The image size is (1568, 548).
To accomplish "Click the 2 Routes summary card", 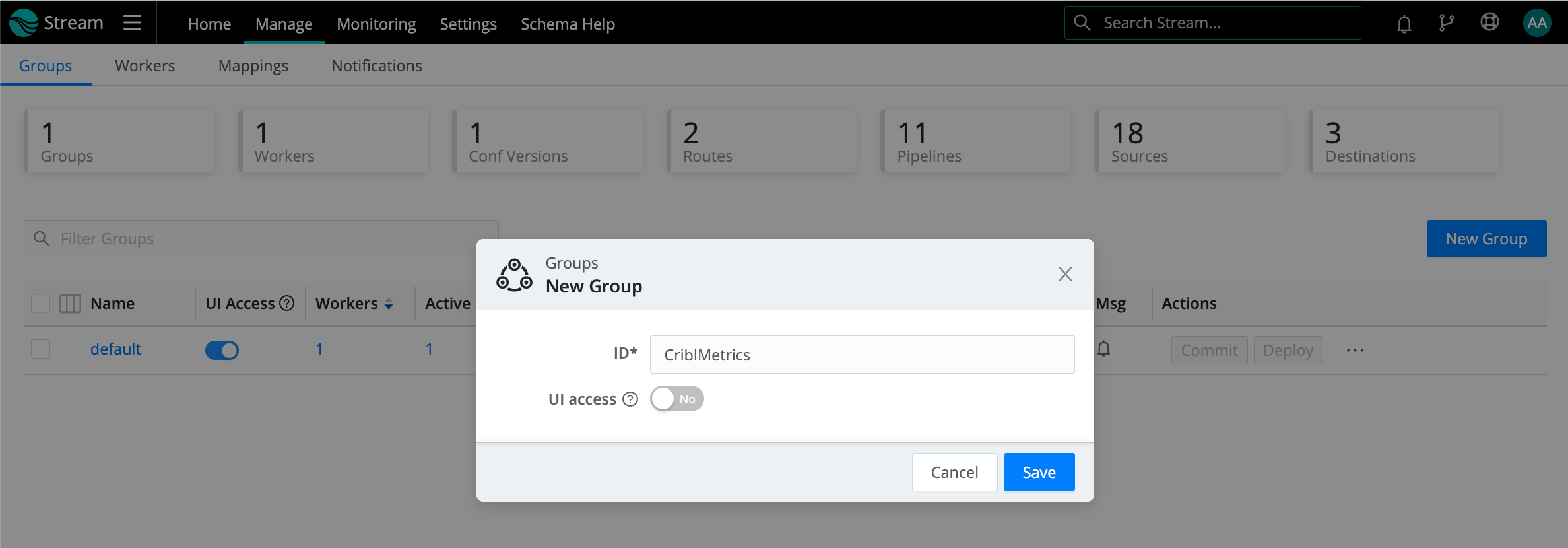I will coord(762,141).
